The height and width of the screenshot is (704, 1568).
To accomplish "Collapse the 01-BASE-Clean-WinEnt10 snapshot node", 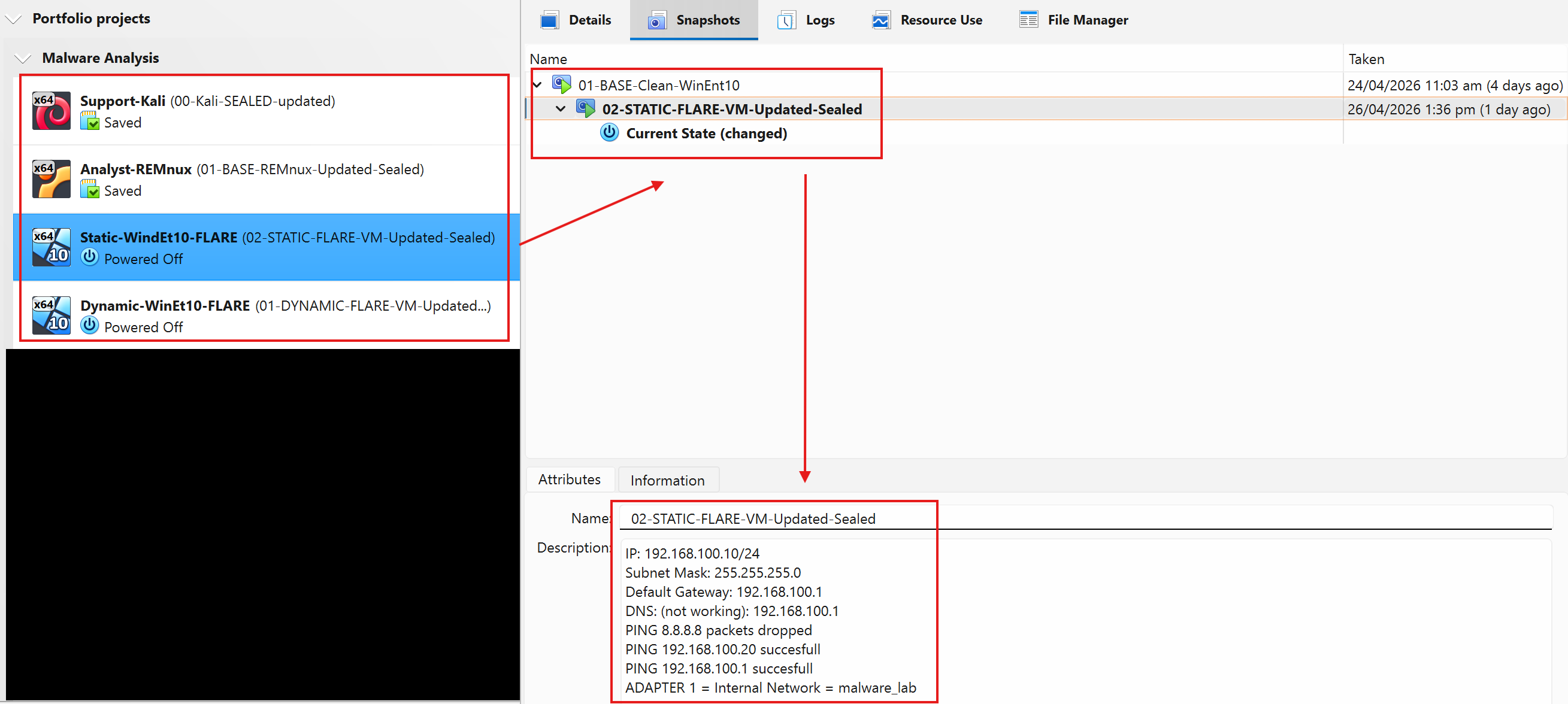I will 537,85.
